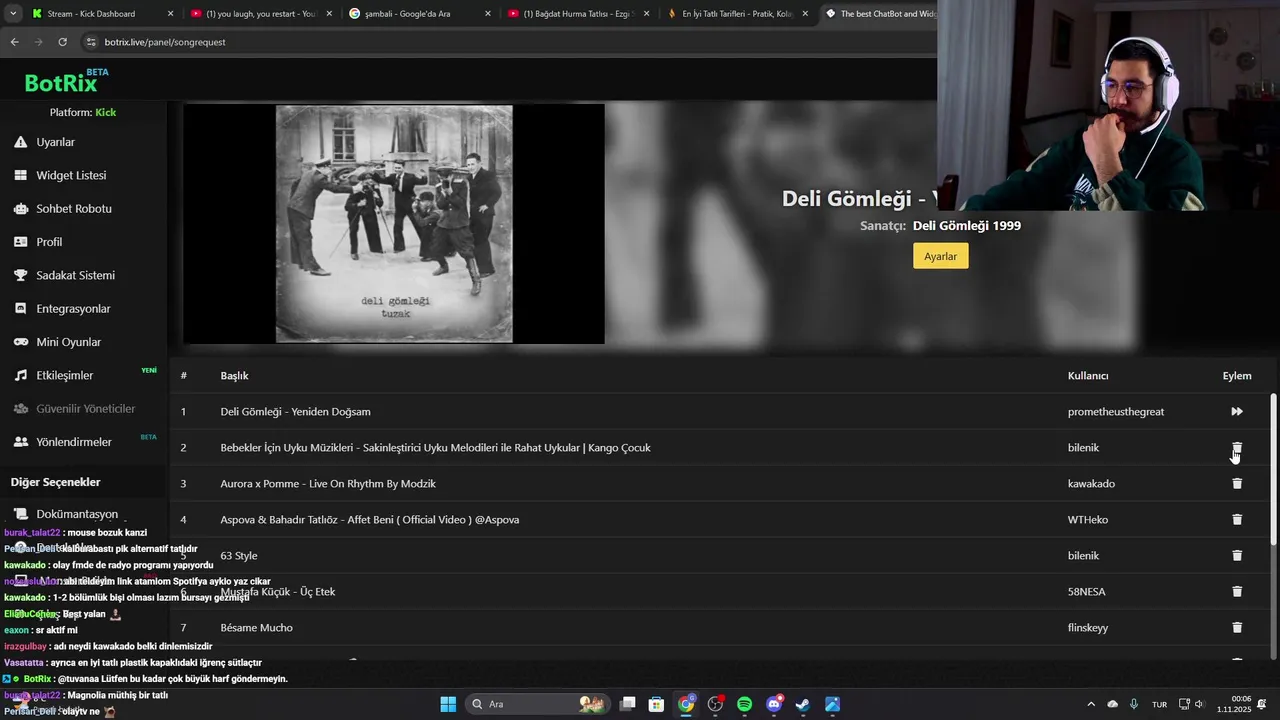Click the browser back arrow
Screen dimensions: 1280x720
pos(14,42)
